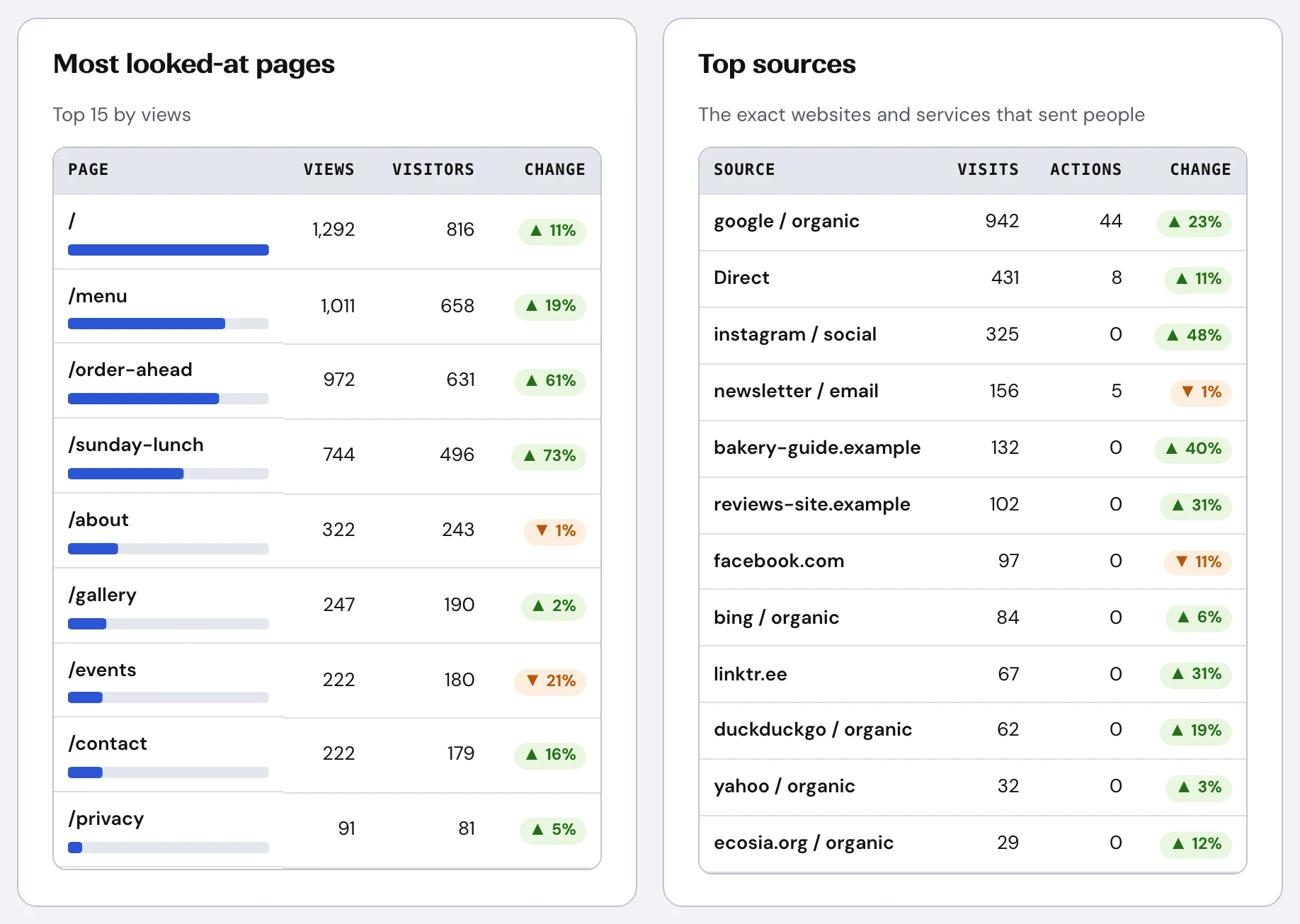Image resolution: width=1300 pixels, height=924 pixels.
Task: Click the 16% up badge for /contact
Action: tap(550, 755)
